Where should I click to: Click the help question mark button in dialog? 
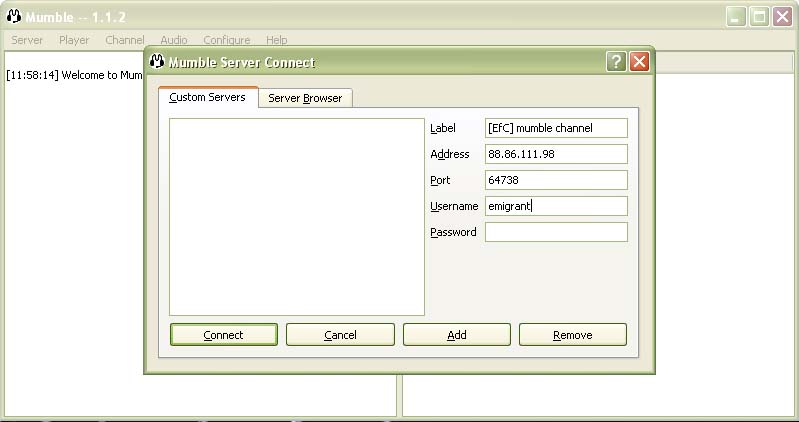[616, 62]
